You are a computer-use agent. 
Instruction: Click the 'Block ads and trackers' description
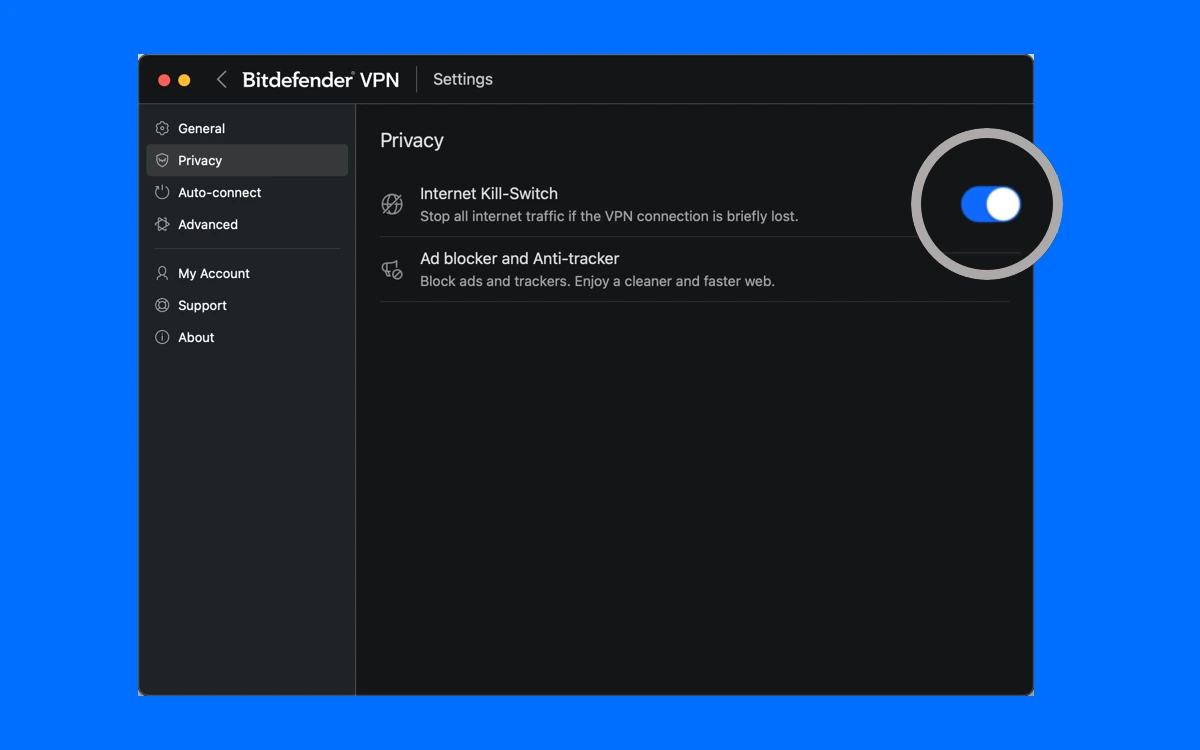[x=597, y=281]
